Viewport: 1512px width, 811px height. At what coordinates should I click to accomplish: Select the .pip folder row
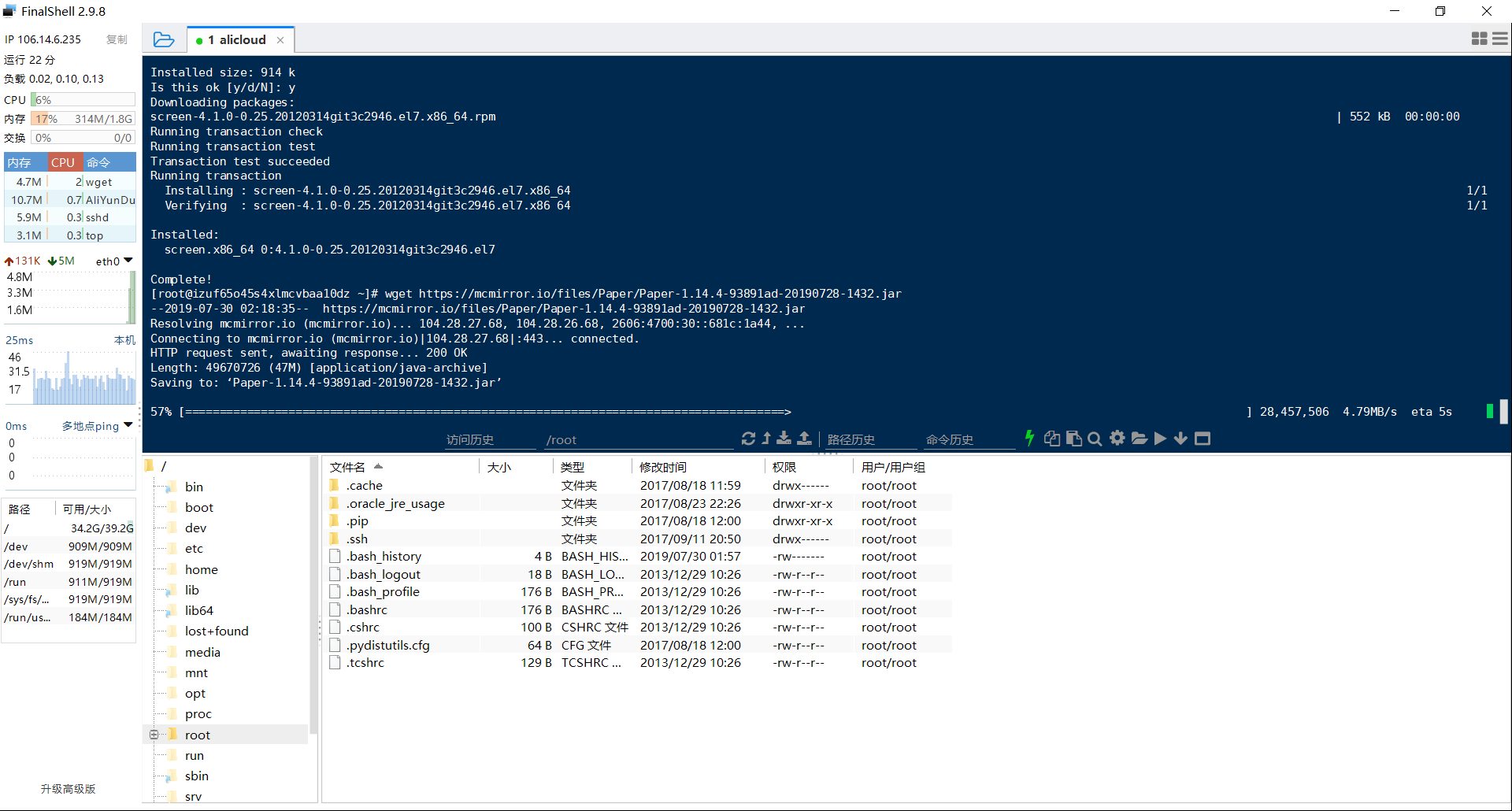(x=639, y=521)
